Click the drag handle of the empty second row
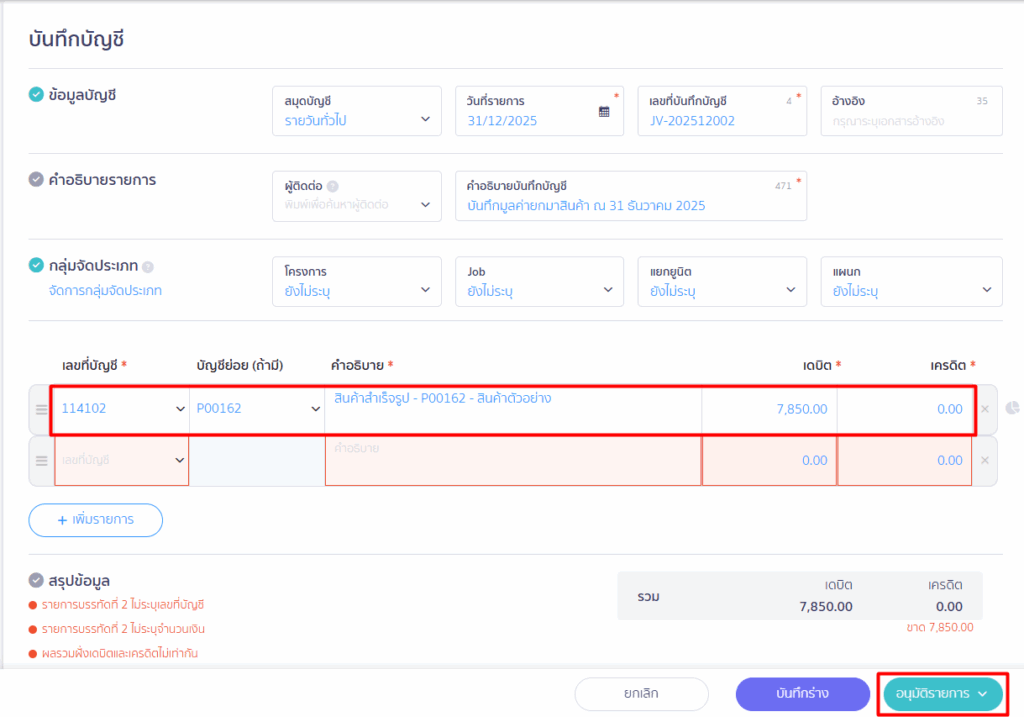The width and height of the screenshot is (1024, 717). [41, 460]
